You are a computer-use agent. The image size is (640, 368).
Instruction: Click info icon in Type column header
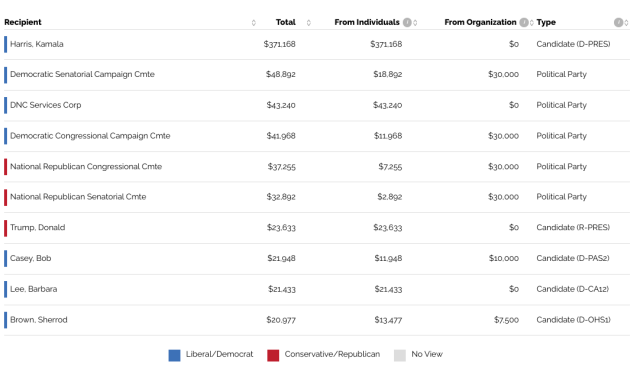[x=618, y=22]
